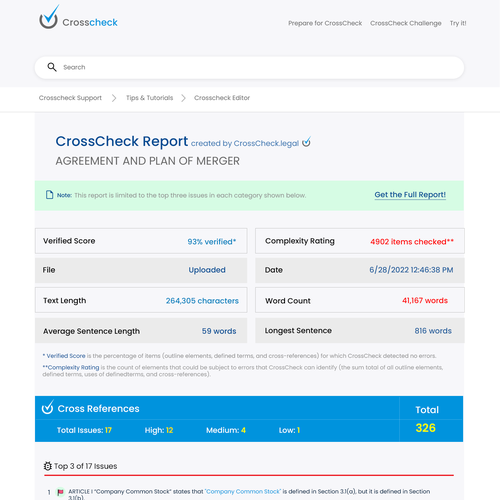Click the search magnifier icon
This screenshot has width=500, height=500.
click(x=52, y=67)
